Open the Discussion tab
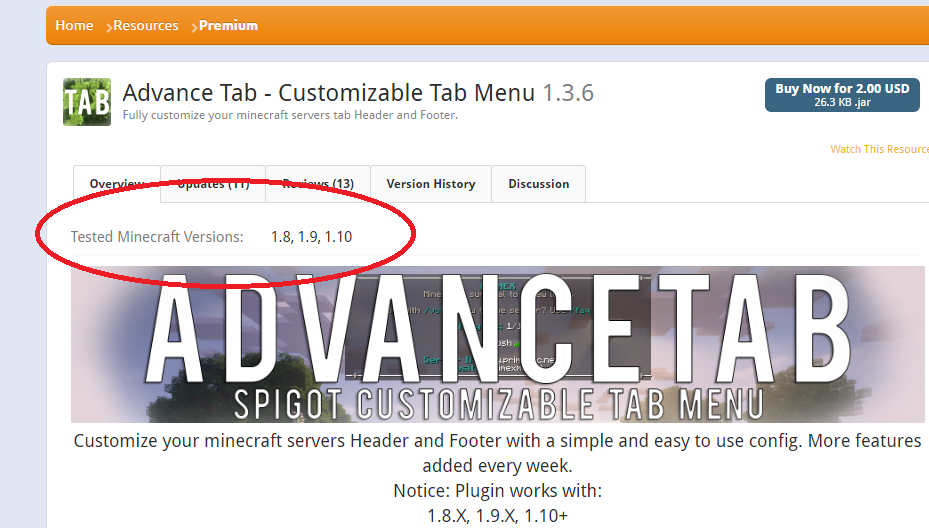Image resolution: width=929 pixels, height=528 pixels. (x=539, y=184)
